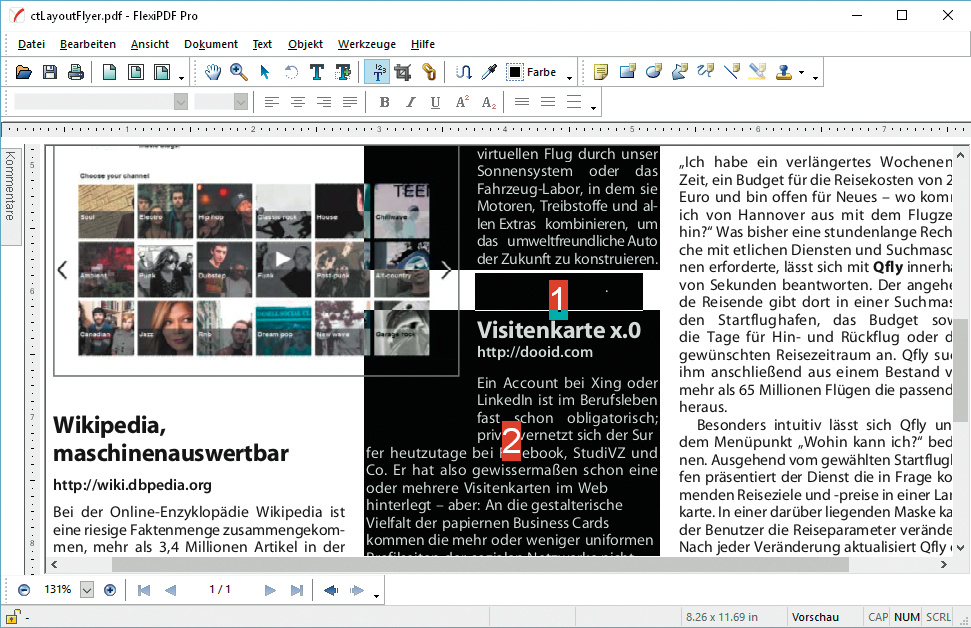Toggle Italic text formatting
This screenshot has height=628, width=971.
click(409, 102)
